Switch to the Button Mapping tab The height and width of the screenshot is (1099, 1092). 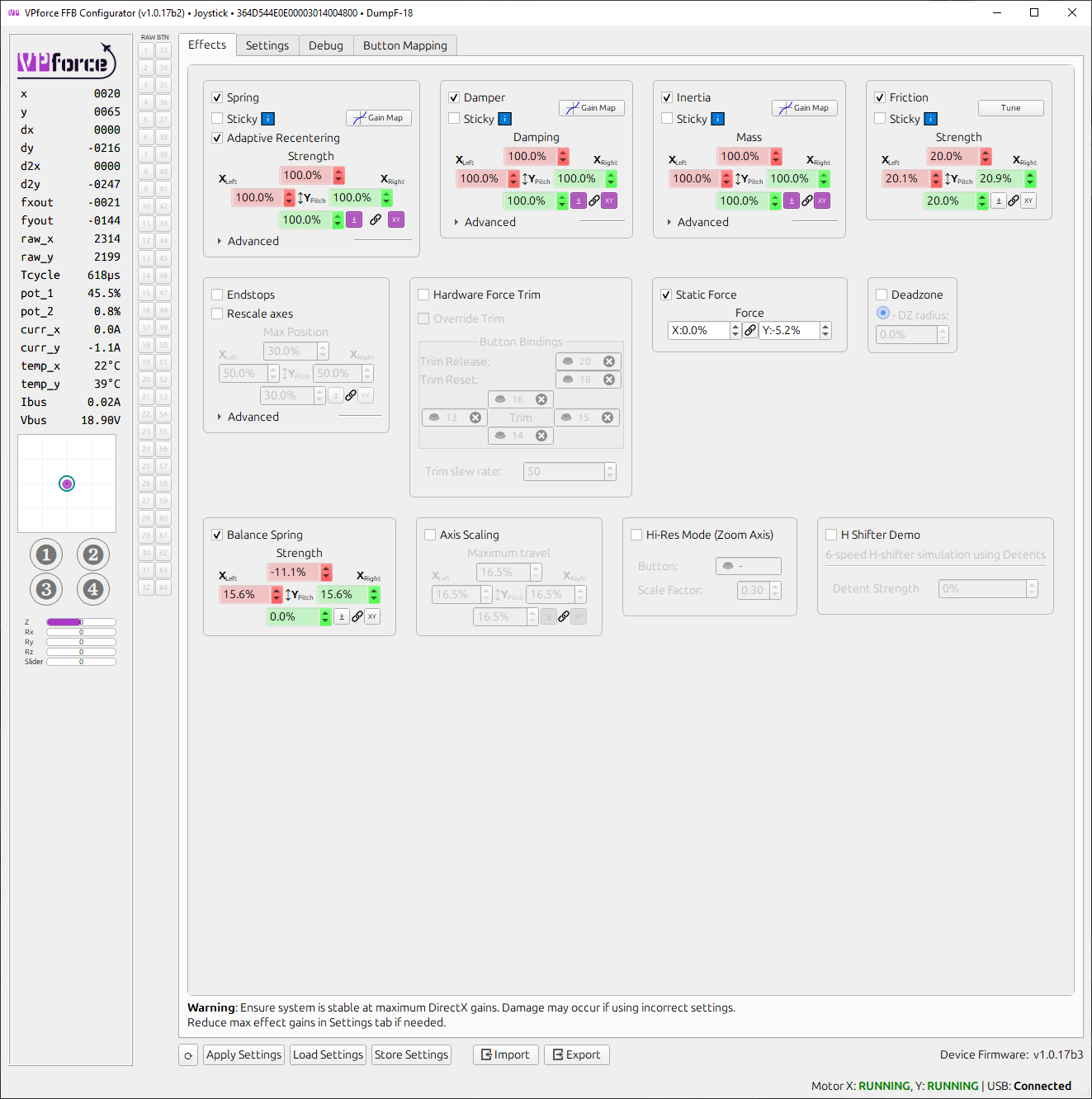click(404, 45)
